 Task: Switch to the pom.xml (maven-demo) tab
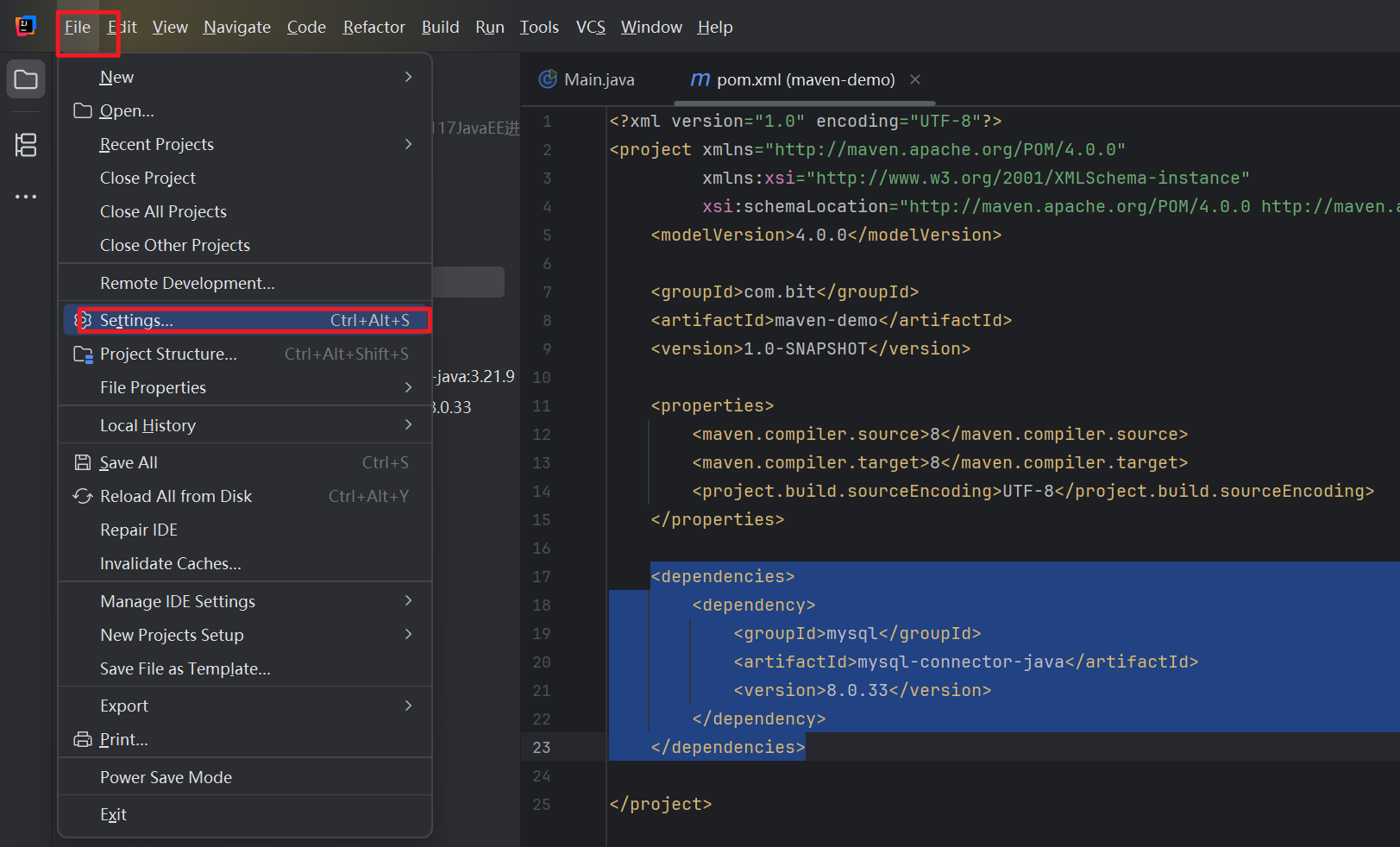pos(806,79)
